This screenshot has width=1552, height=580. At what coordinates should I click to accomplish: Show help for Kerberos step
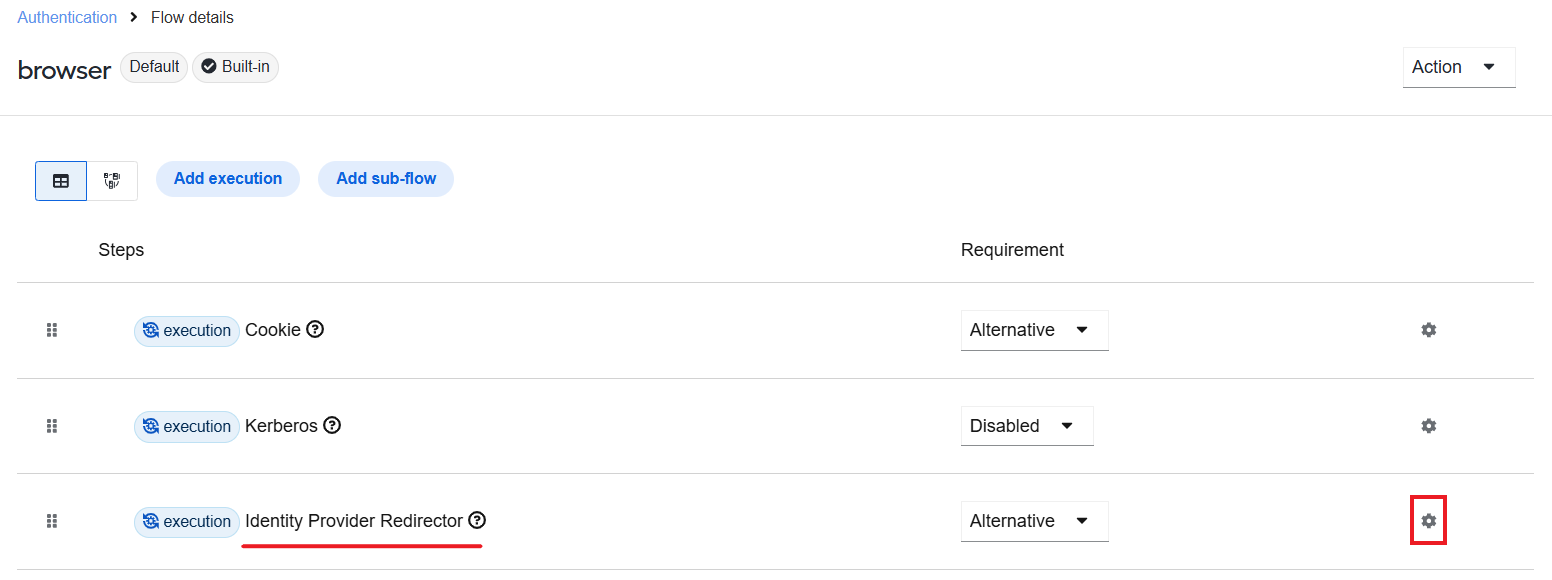pyautogui.click(x=332, y=425)
